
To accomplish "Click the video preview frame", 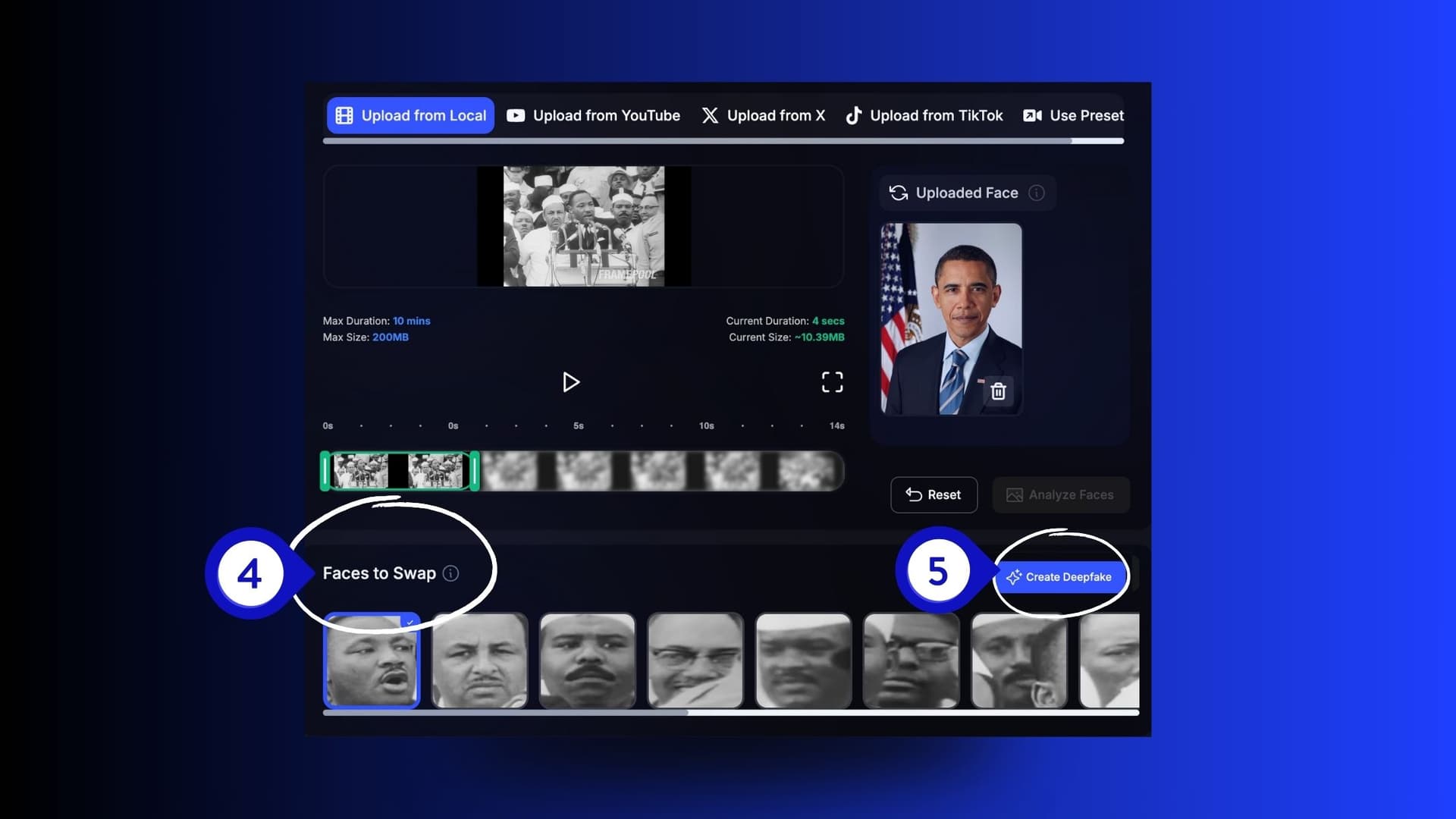I will point(584,226).
